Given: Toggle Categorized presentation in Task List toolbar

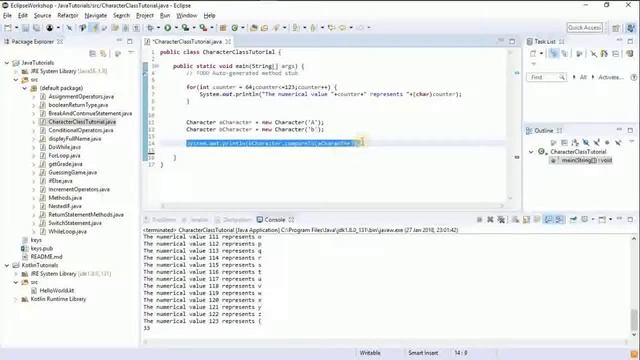Looking at the screenshot, I should click(553, 53).
